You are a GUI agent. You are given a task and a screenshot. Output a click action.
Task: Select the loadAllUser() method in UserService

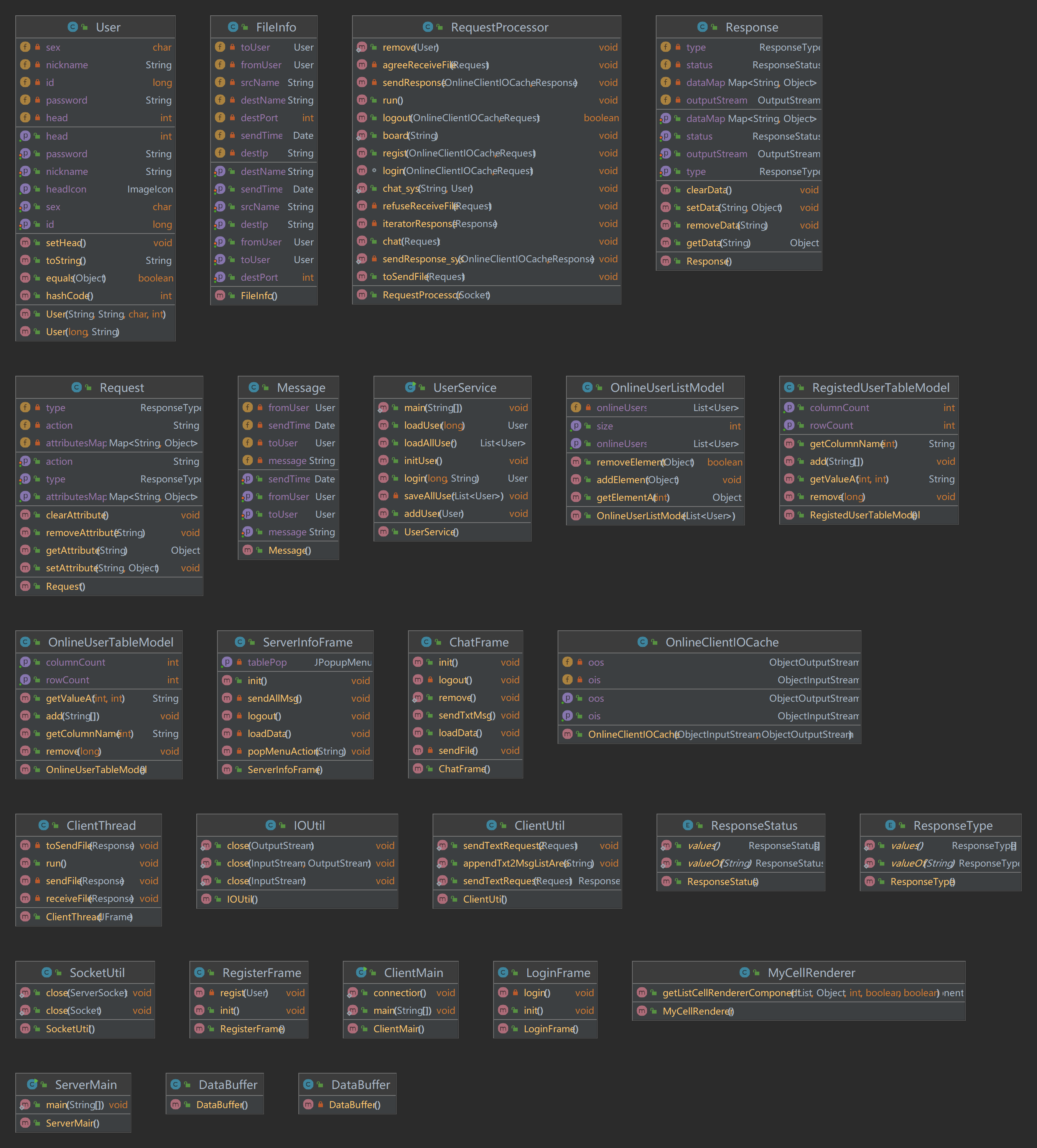pos(430,443)
